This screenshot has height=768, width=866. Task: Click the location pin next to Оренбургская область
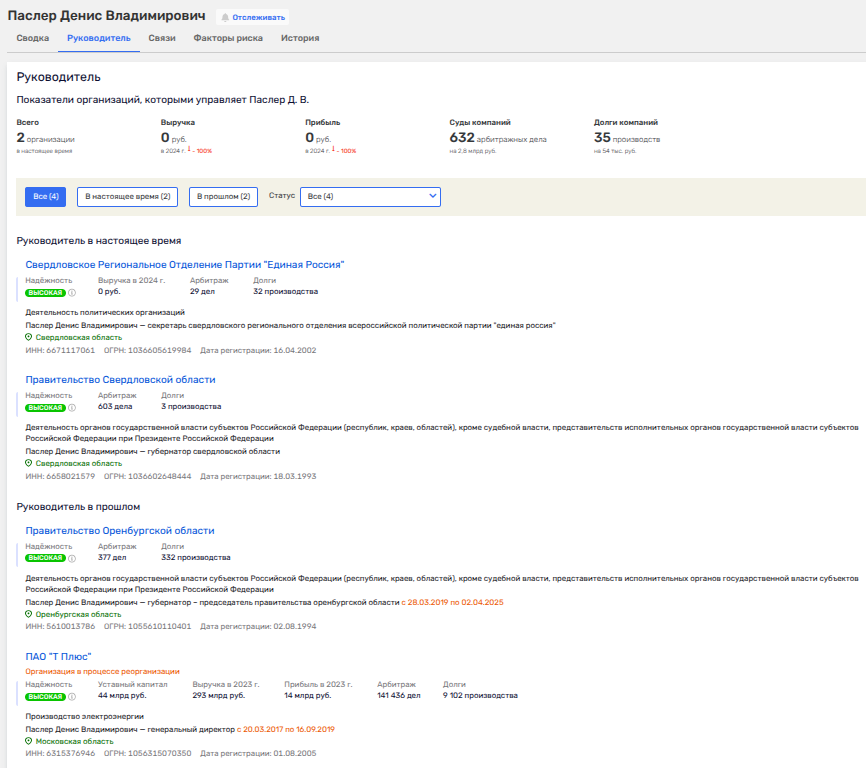(28, 614)
